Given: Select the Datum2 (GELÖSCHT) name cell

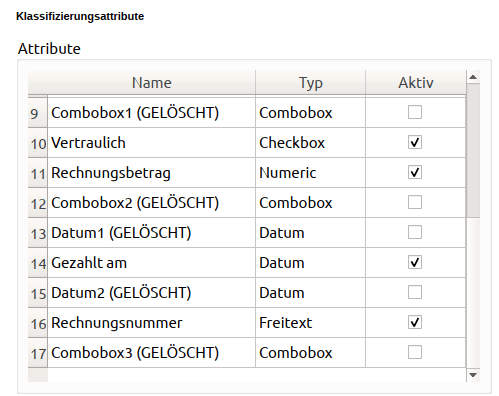Looking at the screenshot, I should [x=152, y=293].
